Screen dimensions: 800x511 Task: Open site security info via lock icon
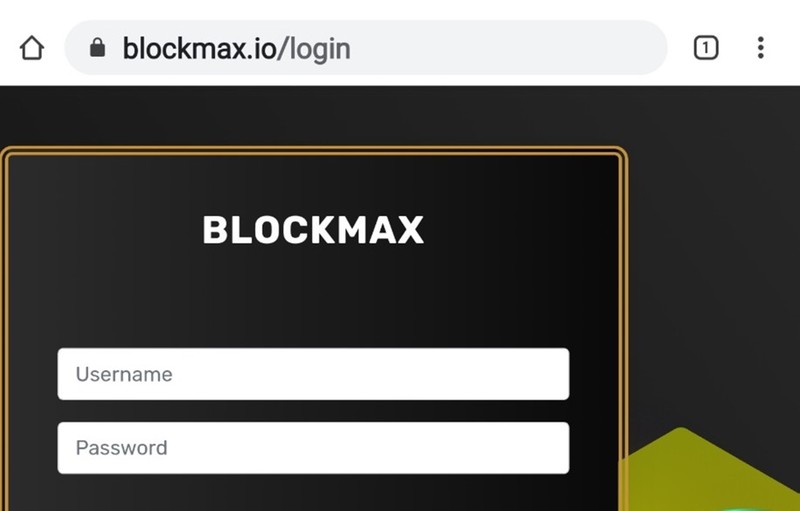pos(97,48)
